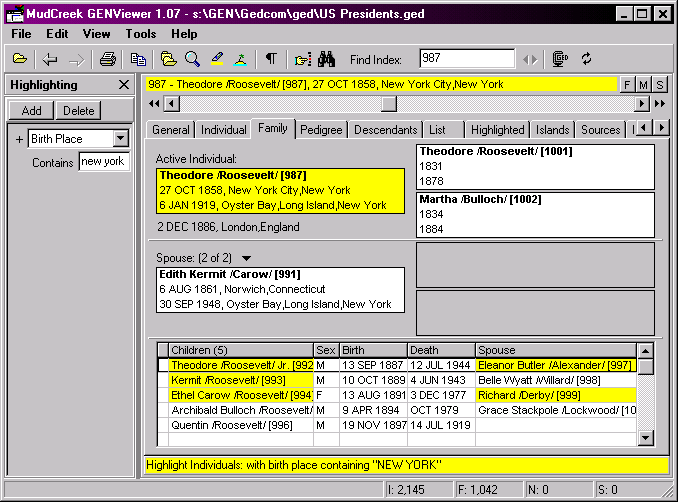Click the refresh arrows icon
Viewport: 678px width, 502px height.
pyautogui.click(x=587, y=59)
